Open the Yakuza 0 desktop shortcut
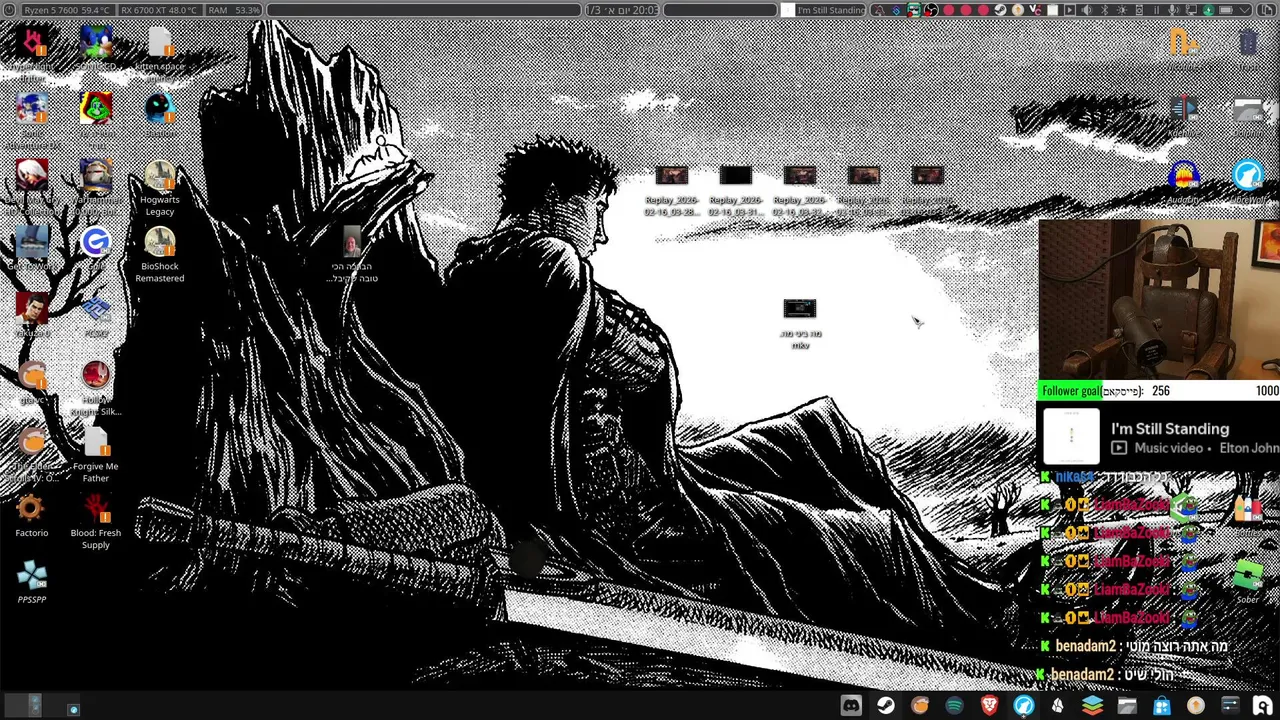1280x720 pixels. pos(31,308)
